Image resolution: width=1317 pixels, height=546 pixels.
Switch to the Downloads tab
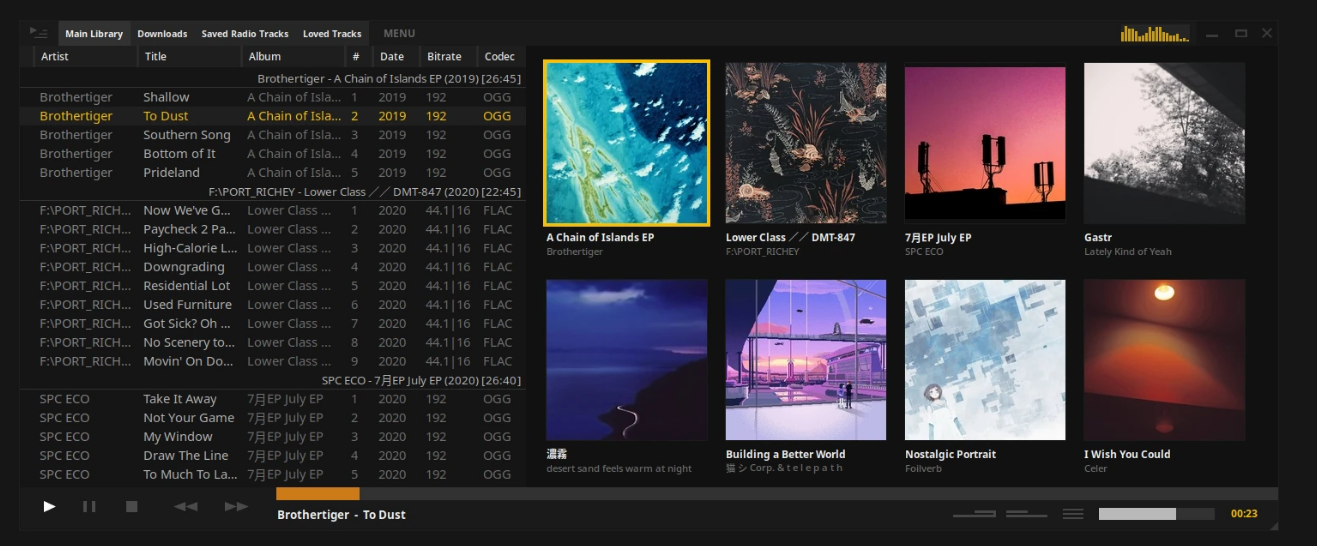click(162, 34)
